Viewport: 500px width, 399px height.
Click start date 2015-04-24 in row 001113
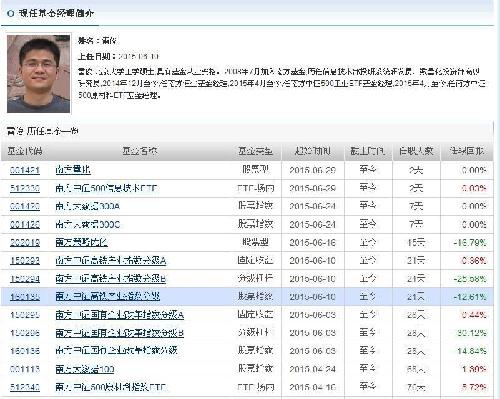pyautogui.click(x=313, y=369)
